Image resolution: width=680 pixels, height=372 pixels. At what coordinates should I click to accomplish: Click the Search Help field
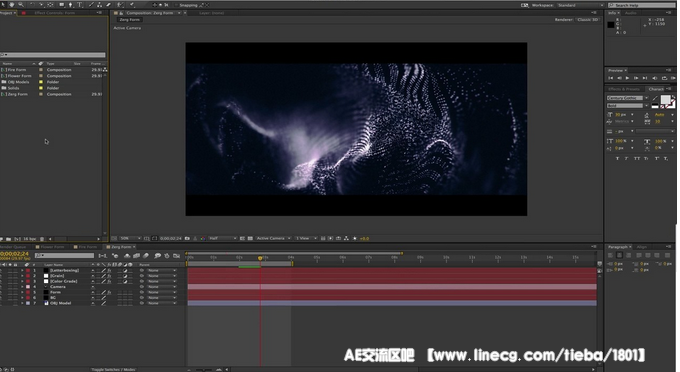point(641,5)
